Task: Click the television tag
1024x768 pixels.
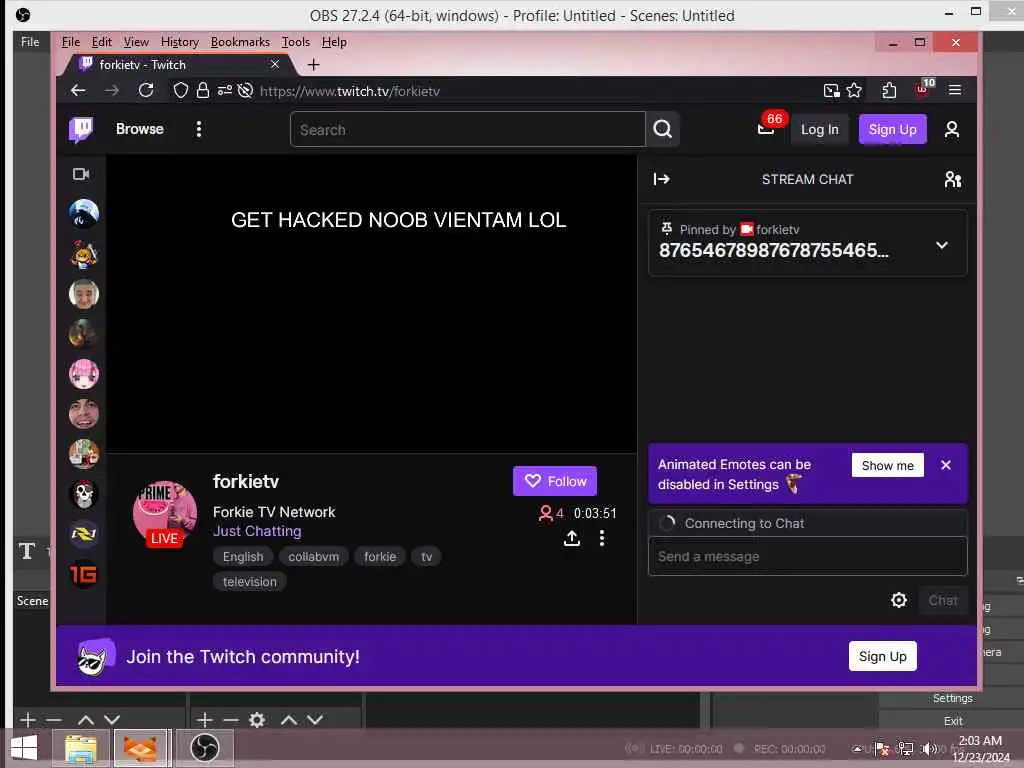Action: (x=249, y=581)
